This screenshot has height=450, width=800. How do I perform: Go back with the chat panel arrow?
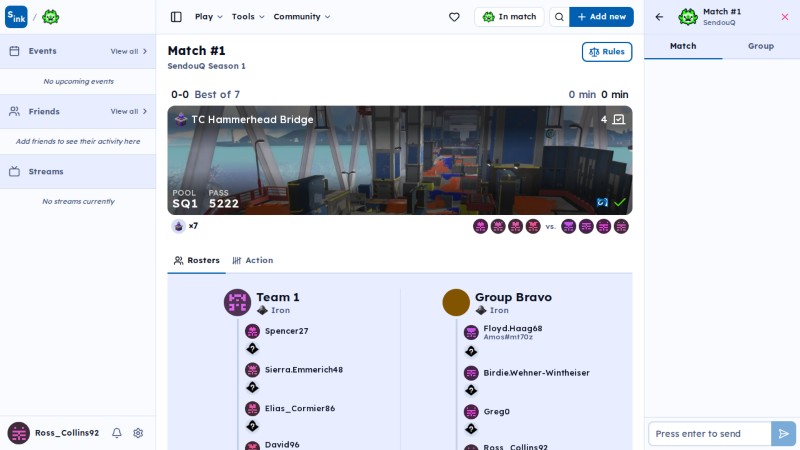tap(659, 17)
